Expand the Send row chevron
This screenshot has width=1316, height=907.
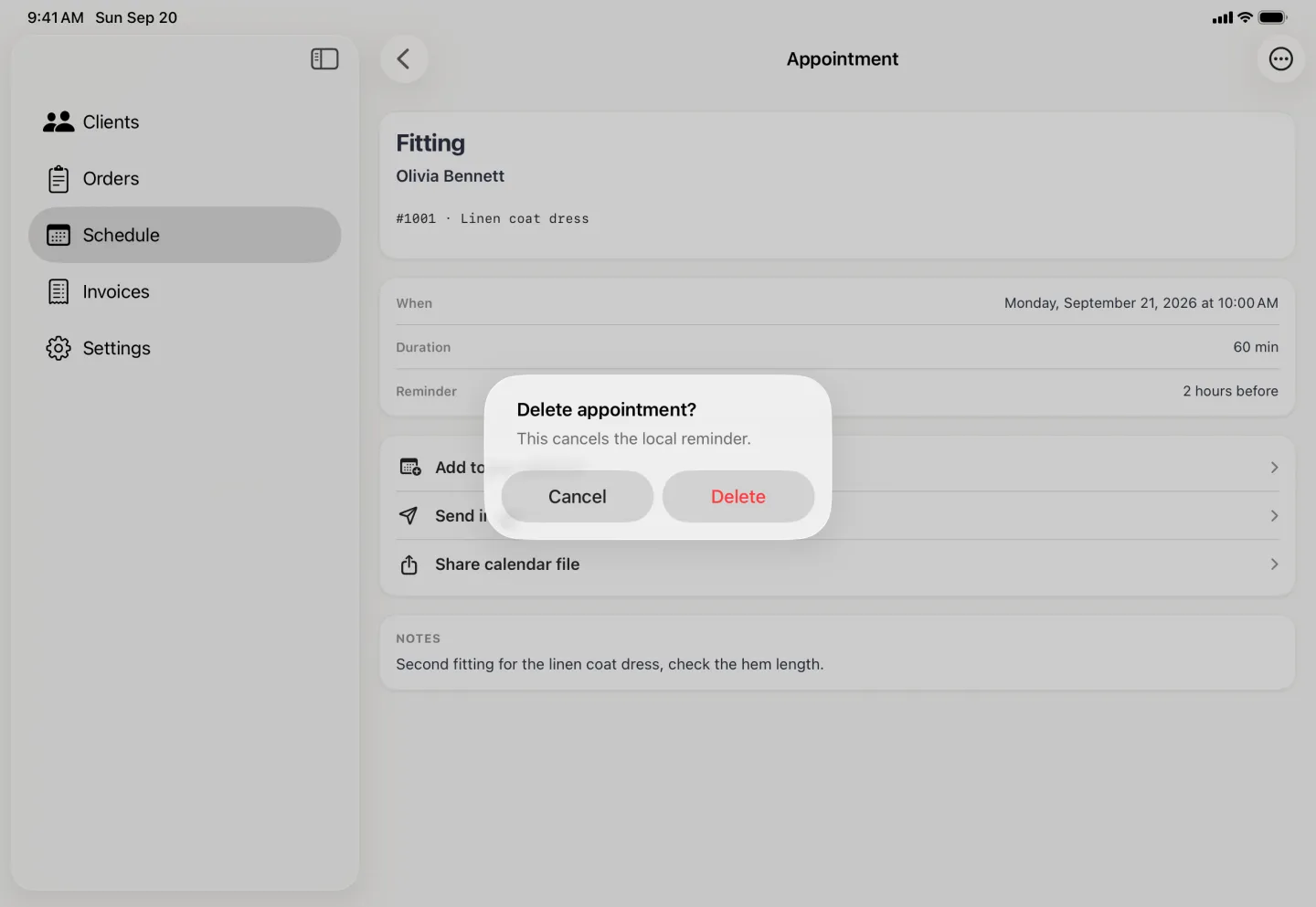tap(1274, 516)
